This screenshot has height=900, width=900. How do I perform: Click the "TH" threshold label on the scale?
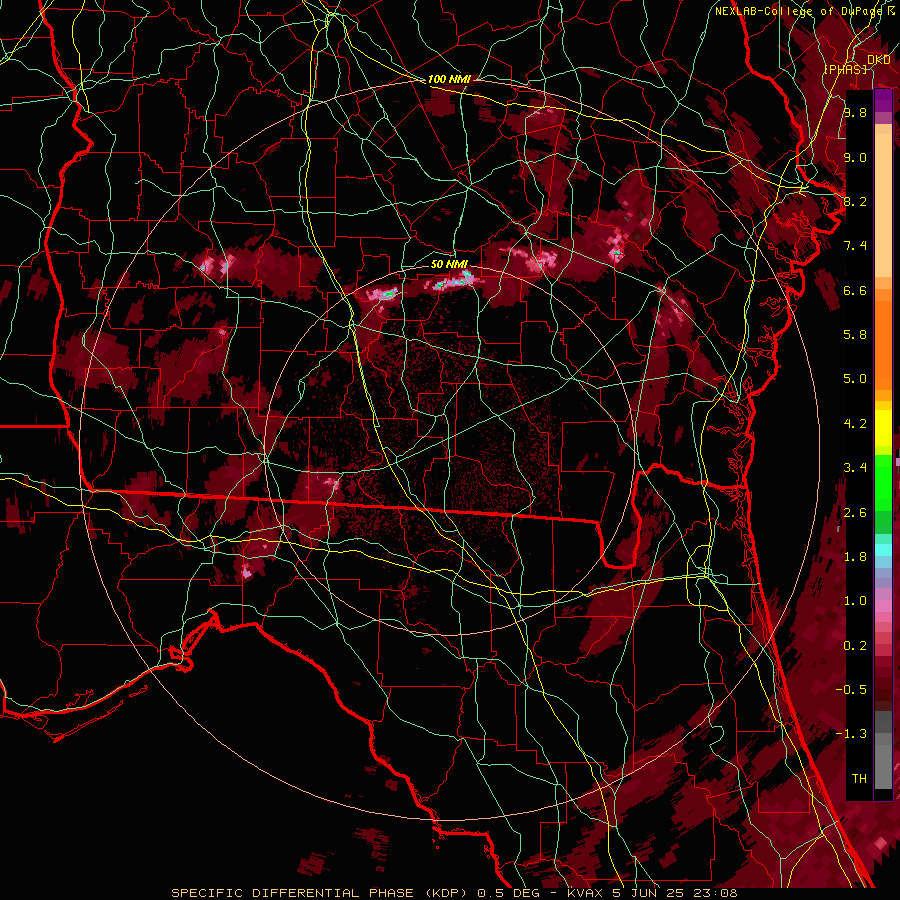tap(859, 779)
